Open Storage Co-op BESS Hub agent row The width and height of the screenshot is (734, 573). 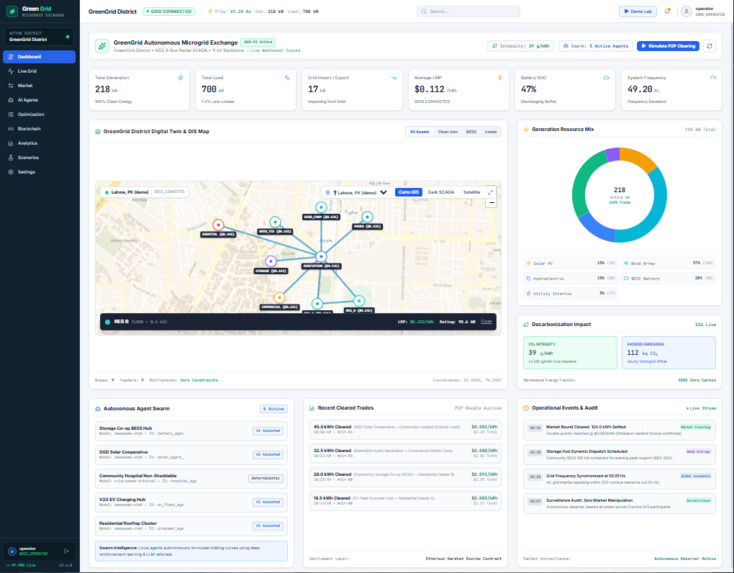(x=191, y=431)
